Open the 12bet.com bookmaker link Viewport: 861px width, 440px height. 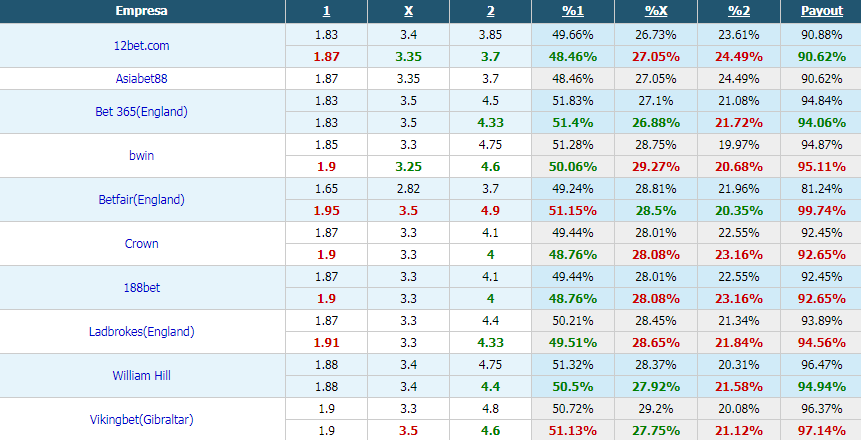(x=142, y=46)
